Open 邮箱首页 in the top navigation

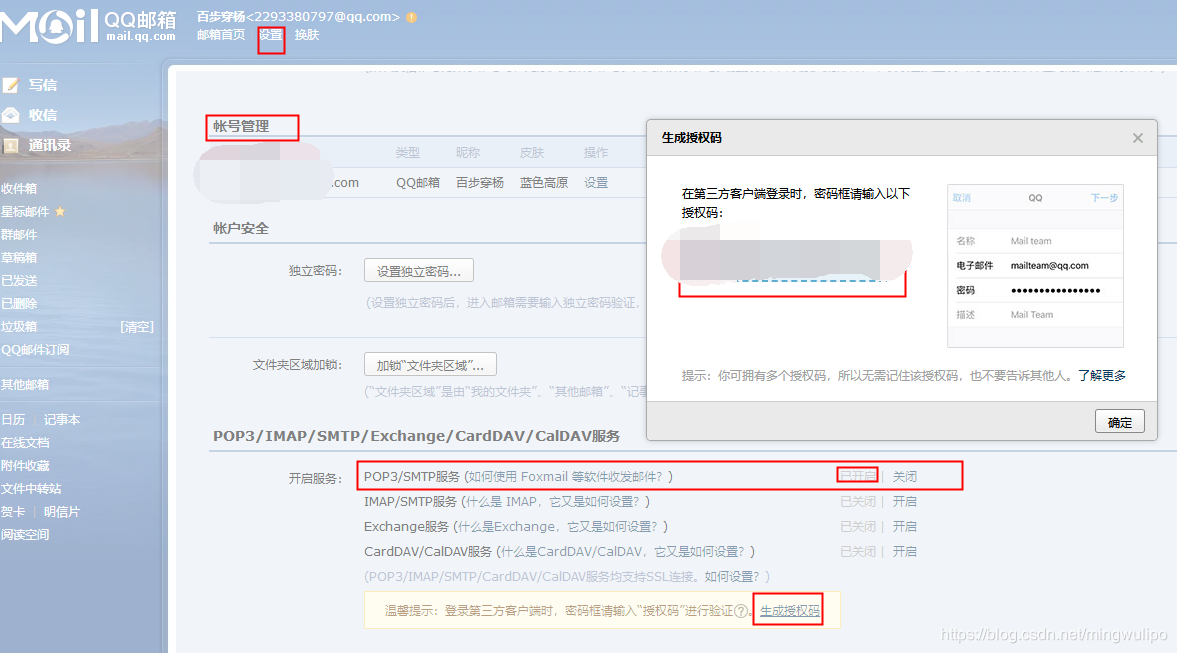(221, 35)
